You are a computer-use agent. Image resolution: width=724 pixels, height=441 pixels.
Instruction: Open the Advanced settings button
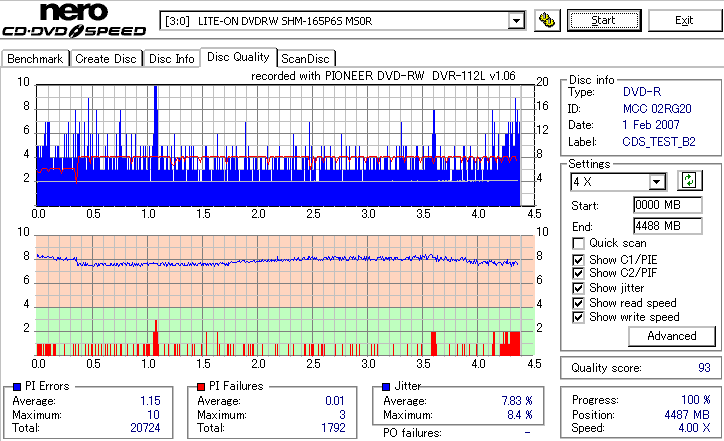pos(672,336)
